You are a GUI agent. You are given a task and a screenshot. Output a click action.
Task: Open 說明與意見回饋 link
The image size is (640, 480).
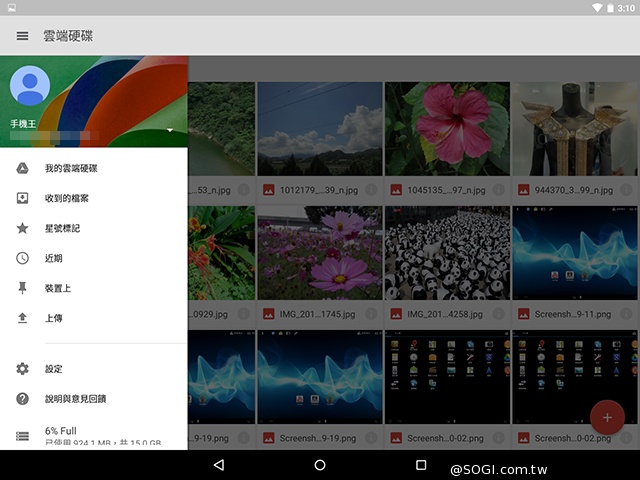(75, 399)
